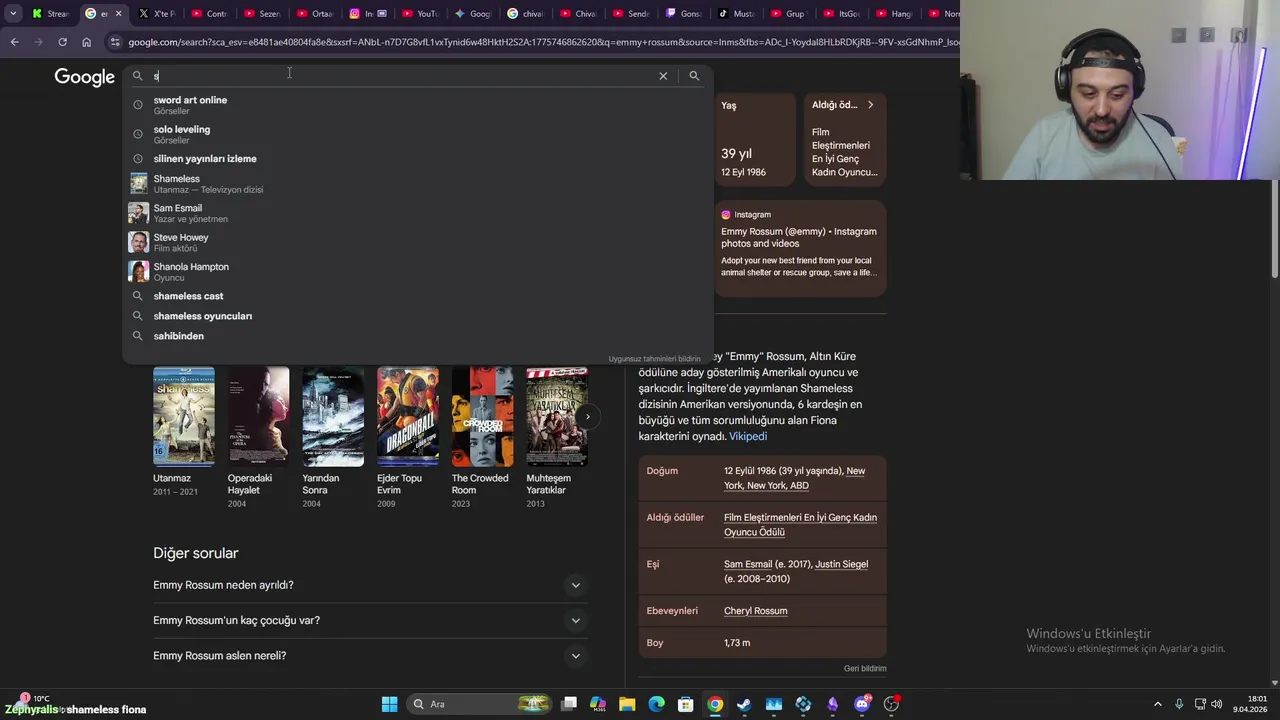Select 'silinen yayınları izleme' suggestion
Image resolution: width=1280 pixels, height=720 pixels.
pyautogui.click(x=418, y=159)
